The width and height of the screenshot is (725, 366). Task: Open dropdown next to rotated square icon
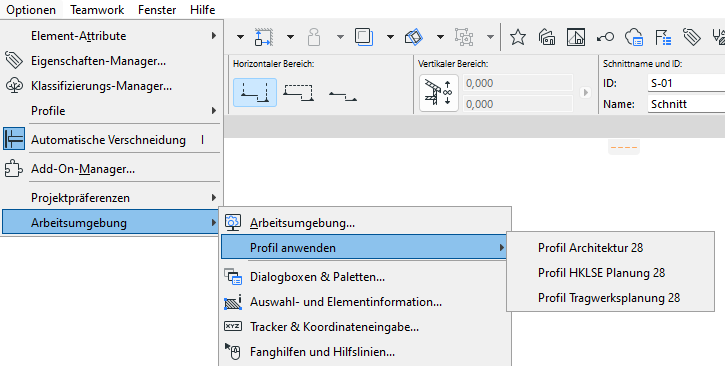440,37
